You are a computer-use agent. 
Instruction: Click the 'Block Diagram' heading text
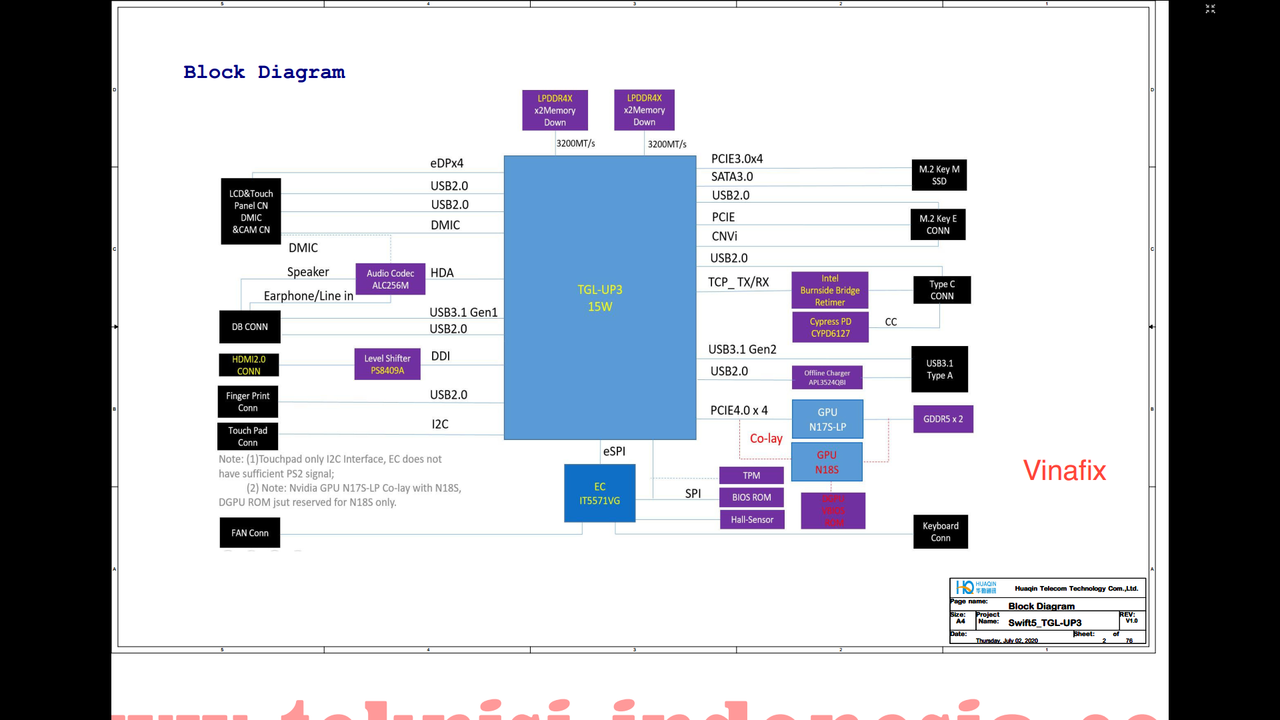[264, 72]
